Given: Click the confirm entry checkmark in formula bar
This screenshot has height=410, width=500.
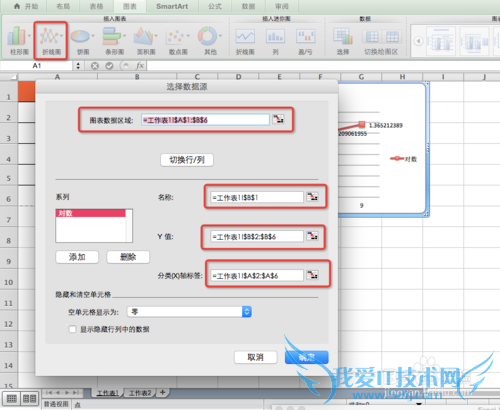Looking at the screenshot, I should click(x=109, y=66).
